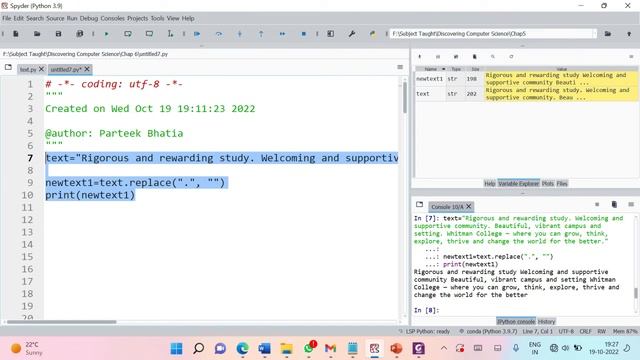This screenshot has height=360, width=640.
Task: Select text variable row
Action: pos(527,94)
